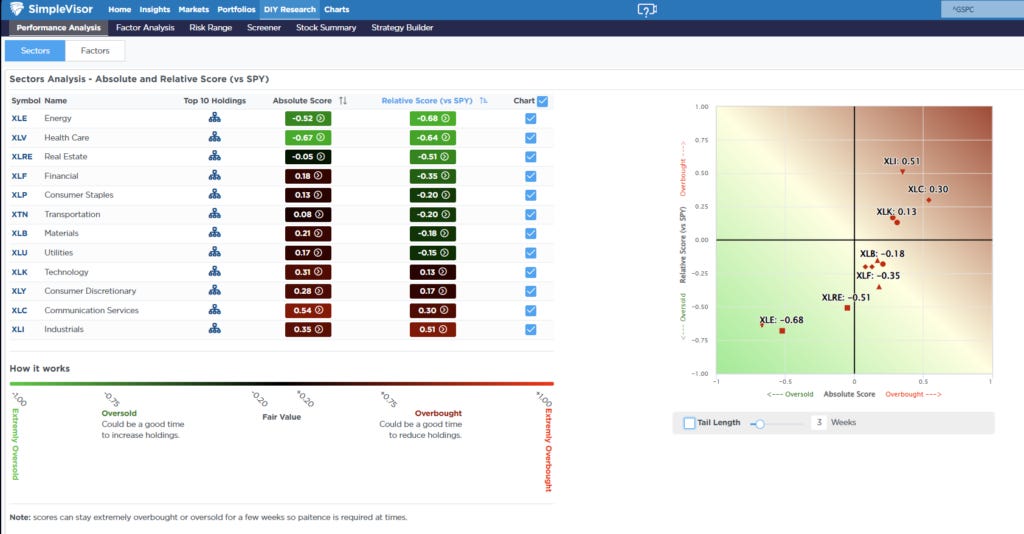Open Top 10 Holdings icon for Communication Services
The height and width of the screenshot is (534, 1024).
point(214,310)
